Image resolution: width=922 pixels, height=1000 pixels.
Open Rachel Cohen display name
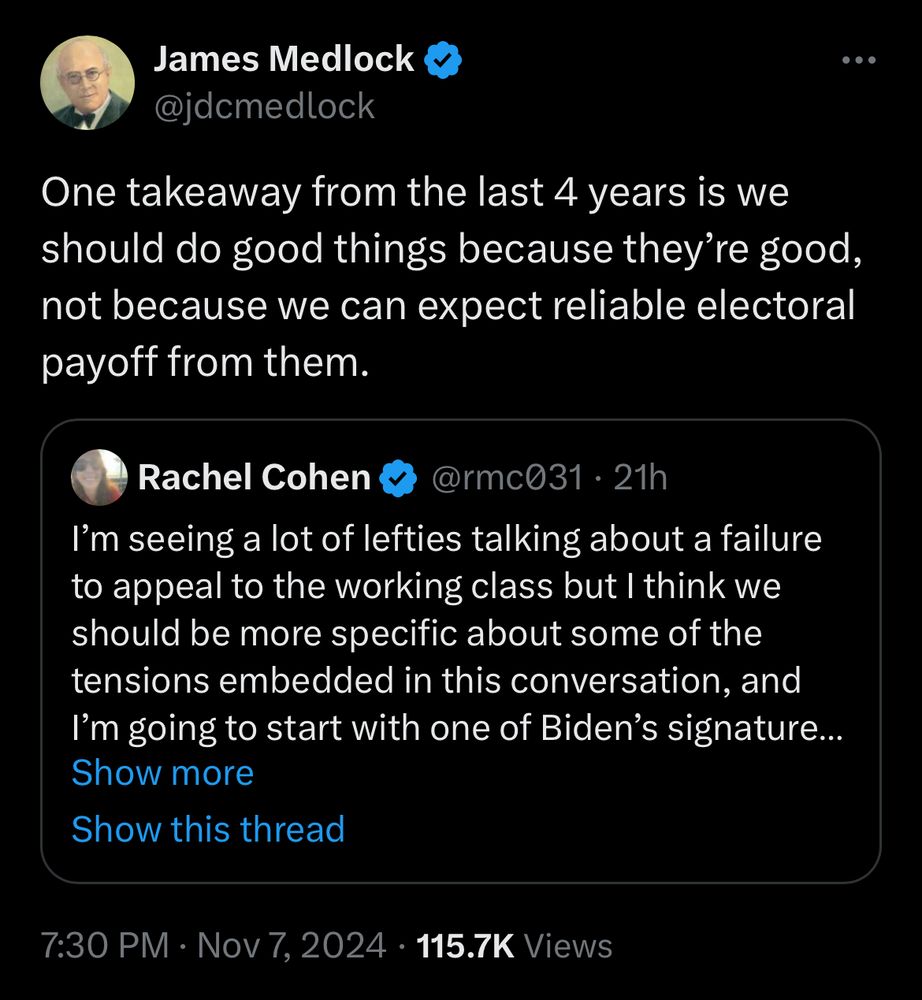[254, 478]
